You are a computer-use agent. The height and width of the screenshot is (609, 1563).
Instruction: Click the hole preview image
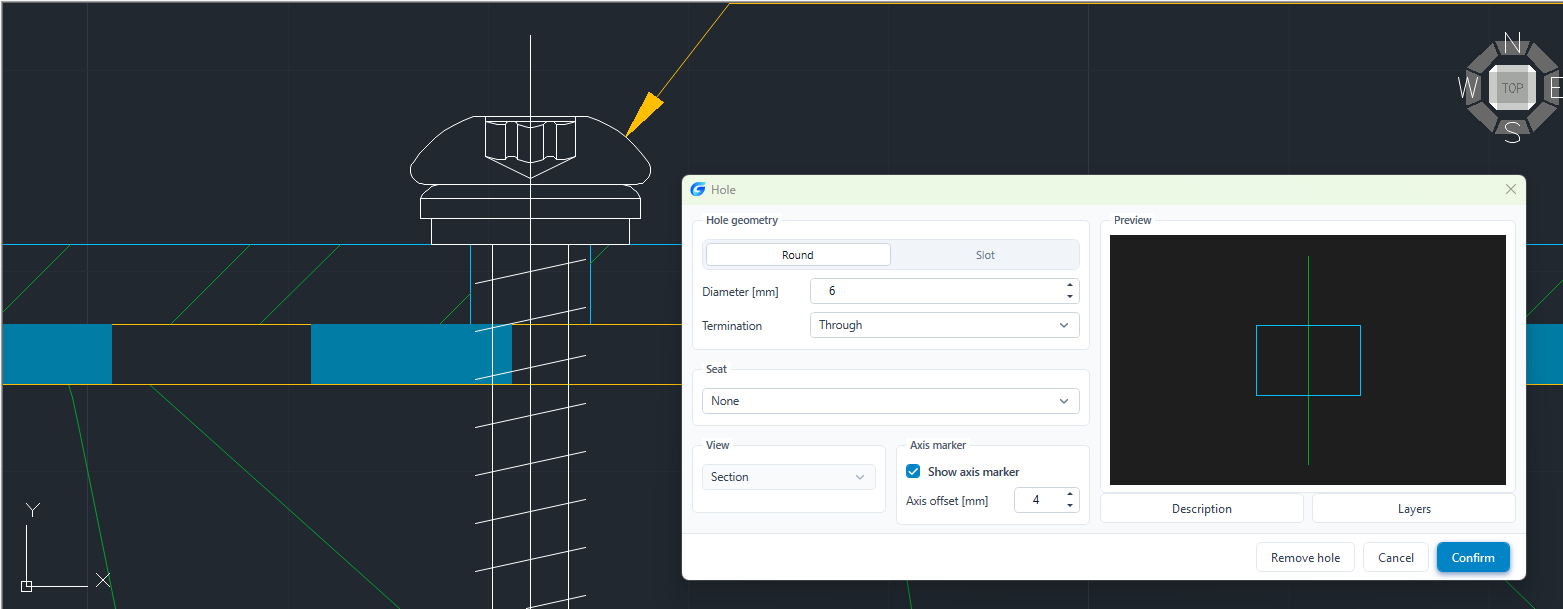tap(1308, 360)
